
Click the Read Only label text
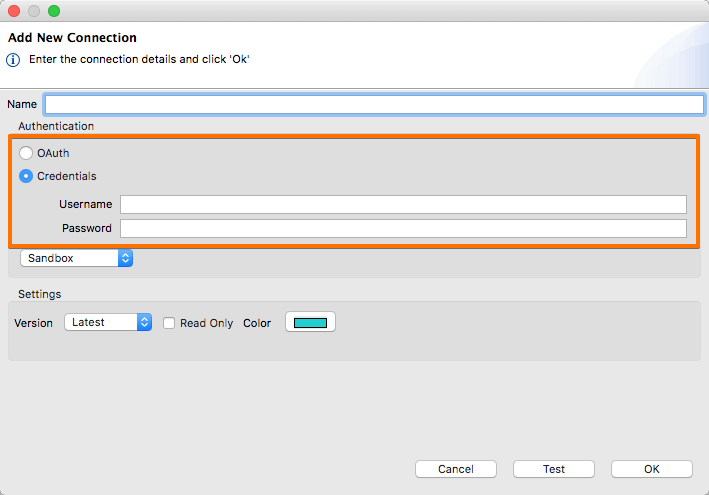(x=207, y=323)
